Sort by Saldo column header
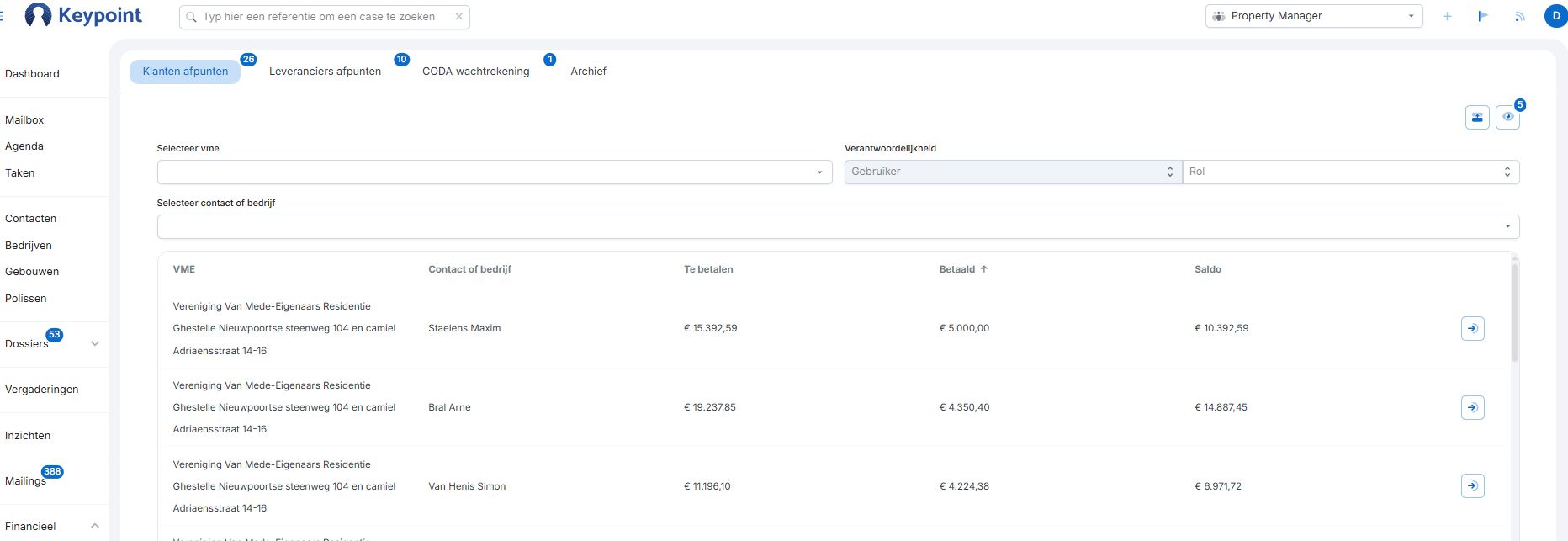Viewport: 1568px width, 541px height. coord(1208,269)
